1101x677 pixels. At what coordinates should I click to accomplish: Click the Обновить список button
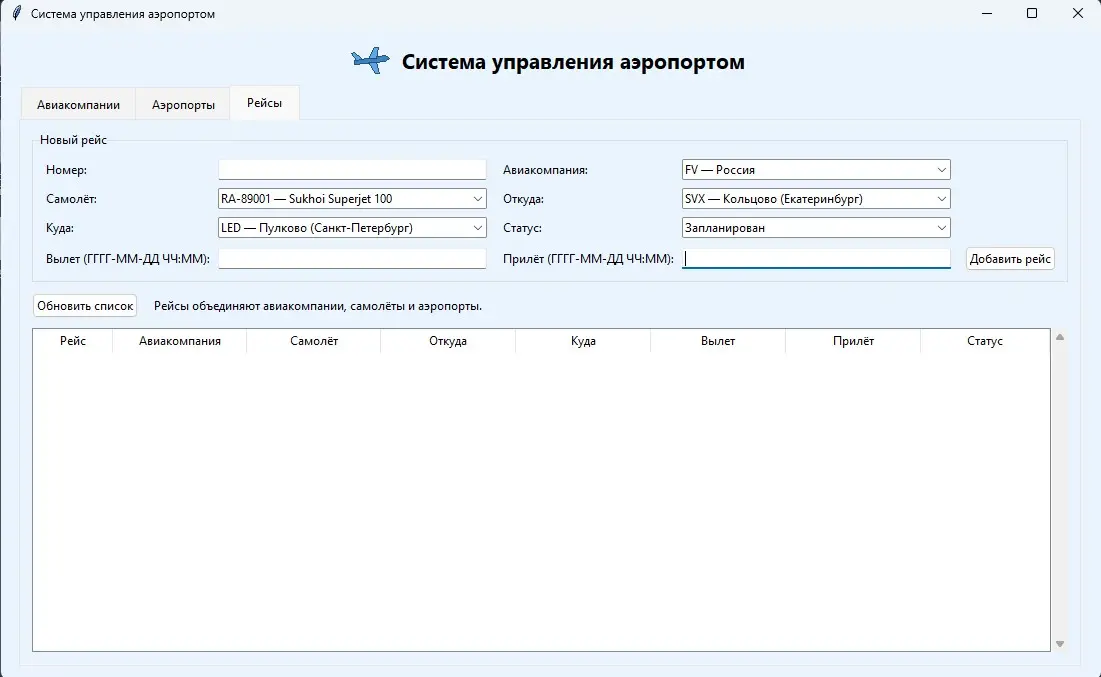point(85,306)
